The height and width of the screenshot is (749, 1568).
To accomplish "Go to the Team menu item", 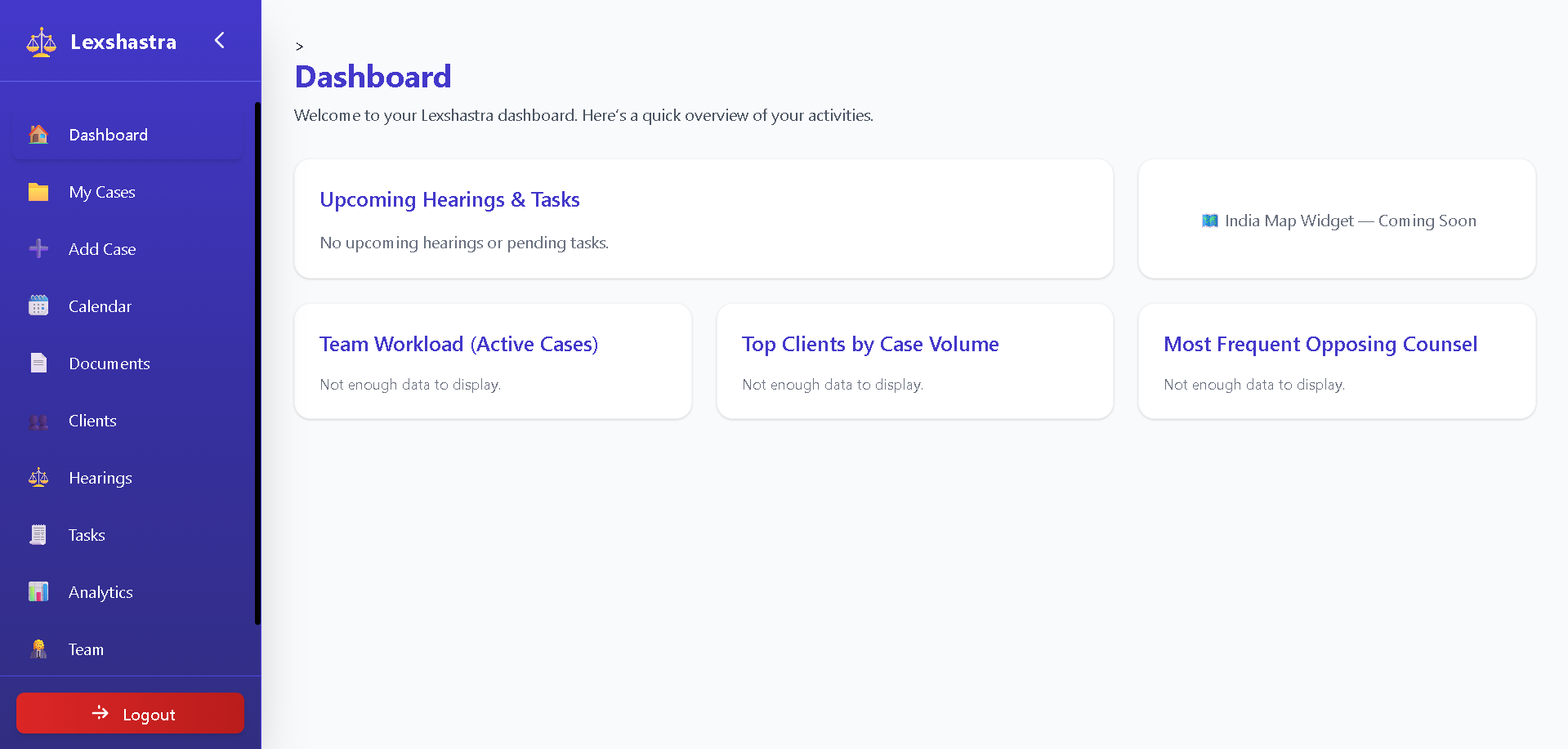I will click(x=86, y=649).
